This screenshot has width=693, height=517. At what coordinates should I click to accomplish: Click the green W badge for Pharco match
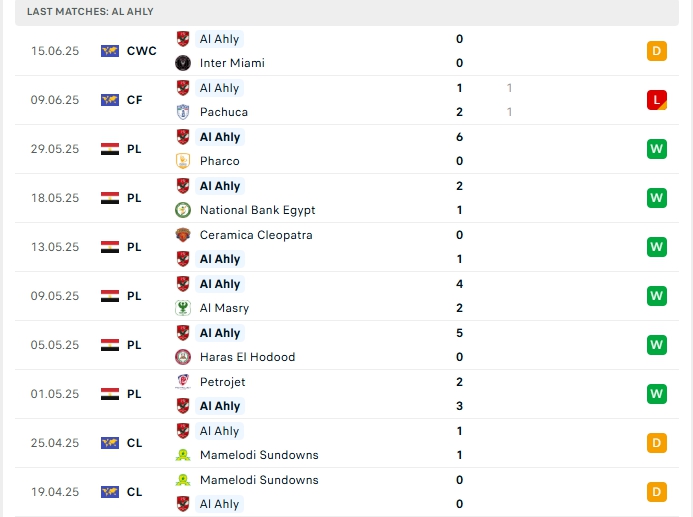(x=656, y=149)
